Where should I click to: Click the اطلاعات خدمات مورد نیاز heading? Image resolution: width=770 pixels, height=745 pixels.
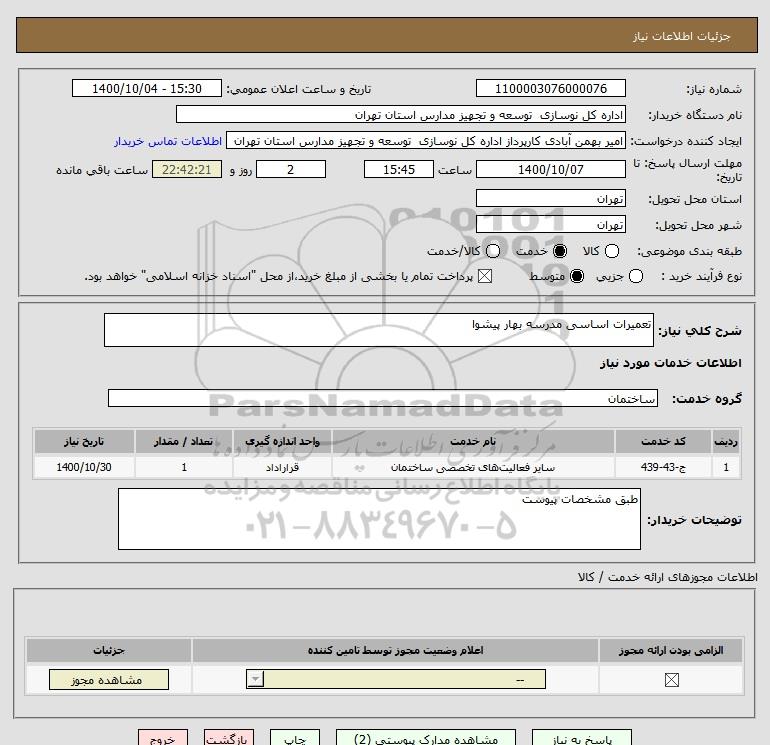click(x=670, y=363)
